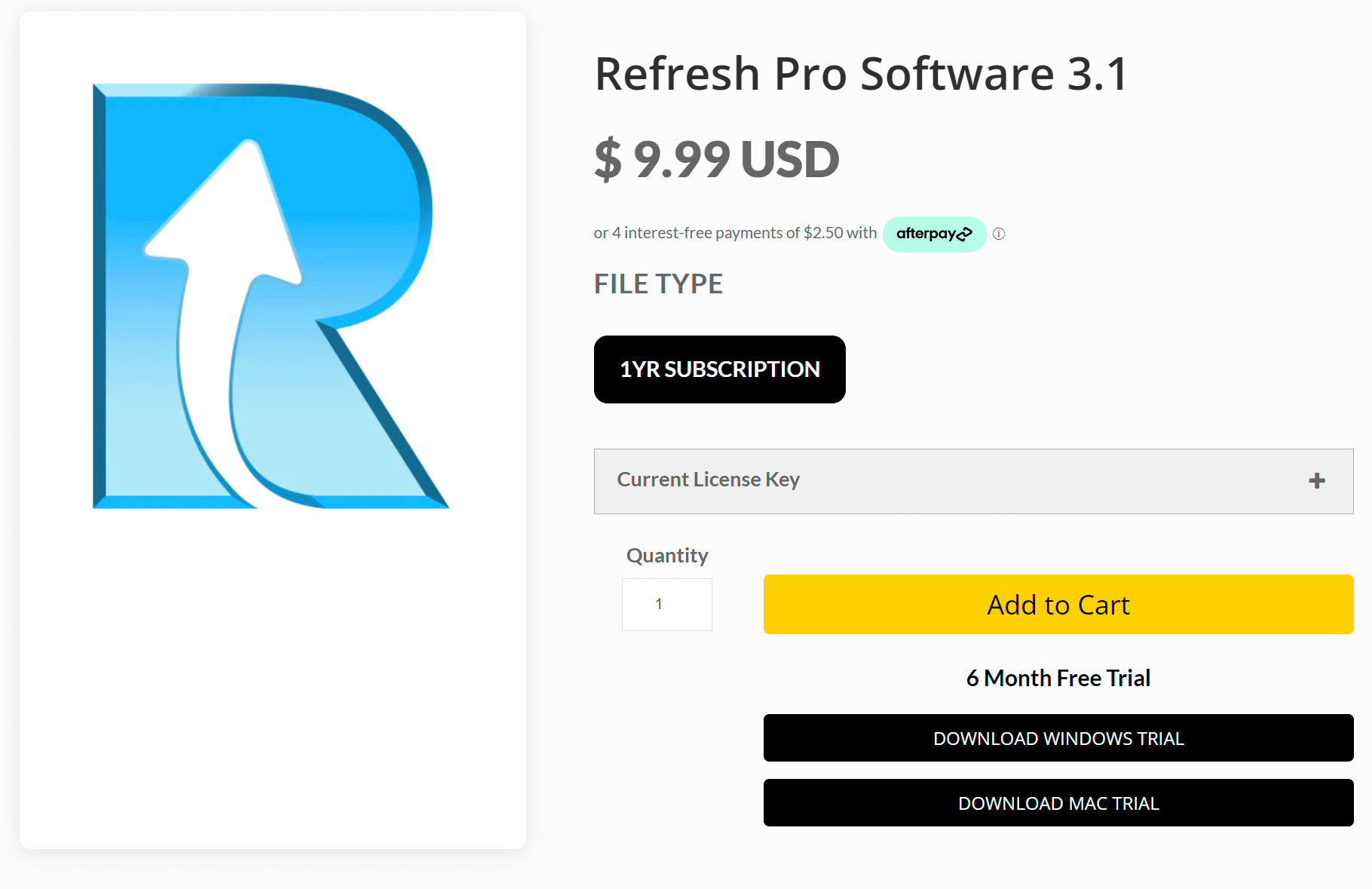
Task: Select the 1YR SUBSCRIPTION file type option
Action: tap(719, 369)
